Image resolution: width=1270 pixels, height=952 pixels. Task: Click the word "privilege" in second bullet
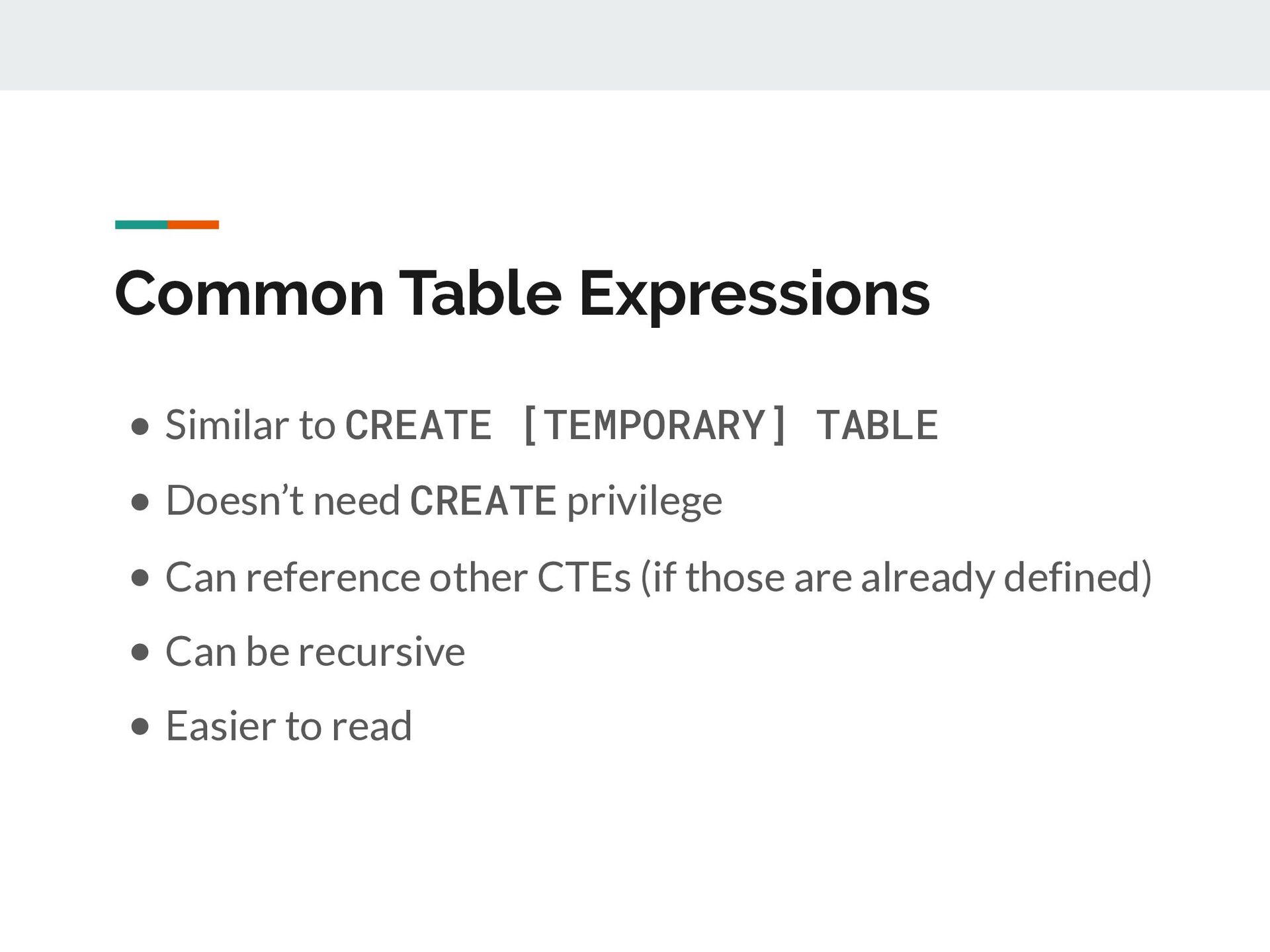(645, 502)
